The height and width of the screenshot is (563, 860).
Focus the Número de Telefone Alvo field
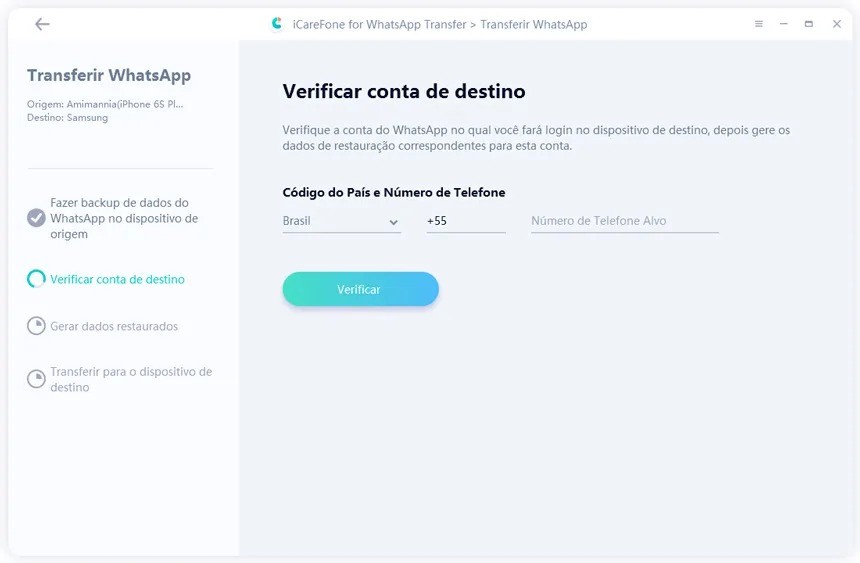pos(624,221)
